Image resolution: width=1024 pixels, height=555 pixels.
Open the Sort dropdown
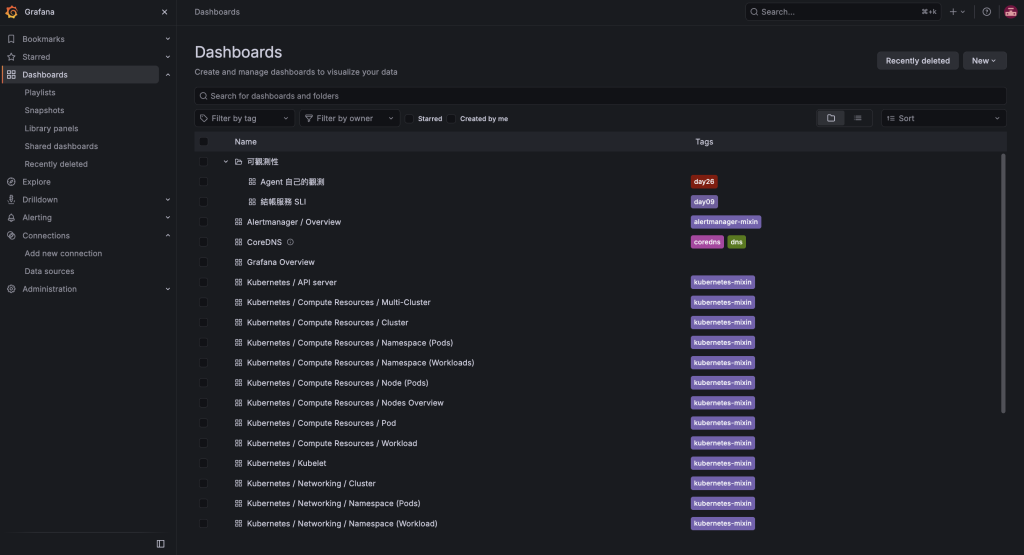coord(944,118)
